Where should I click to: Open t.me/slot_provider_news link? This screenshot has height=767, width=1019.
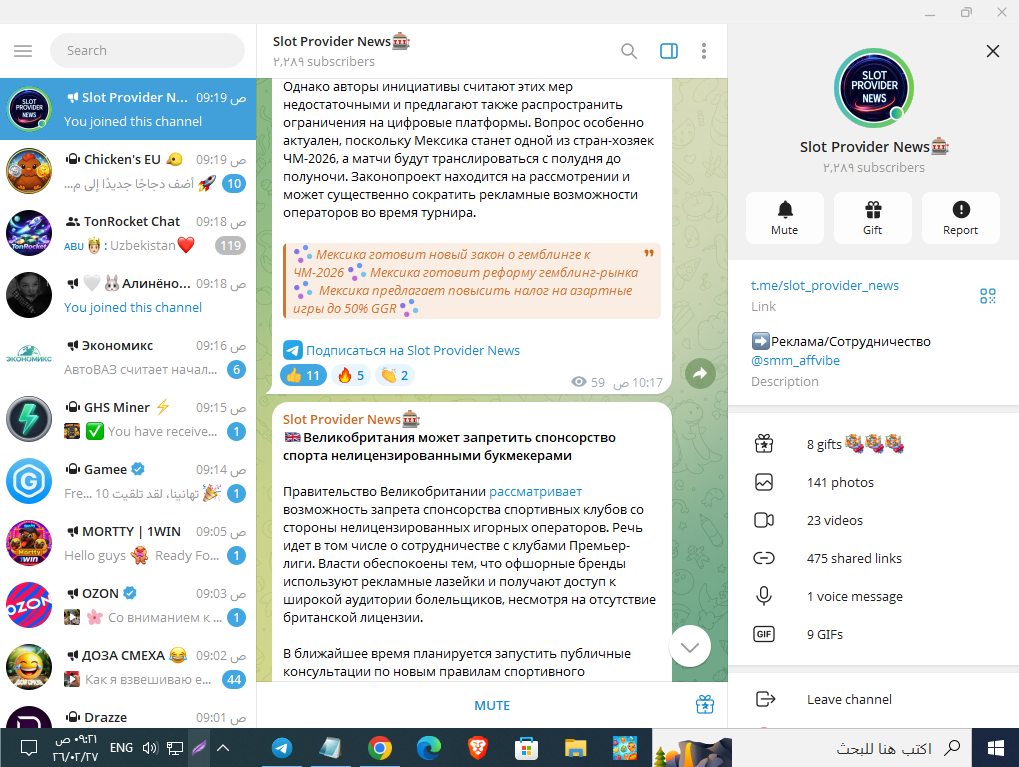[825, 285]
